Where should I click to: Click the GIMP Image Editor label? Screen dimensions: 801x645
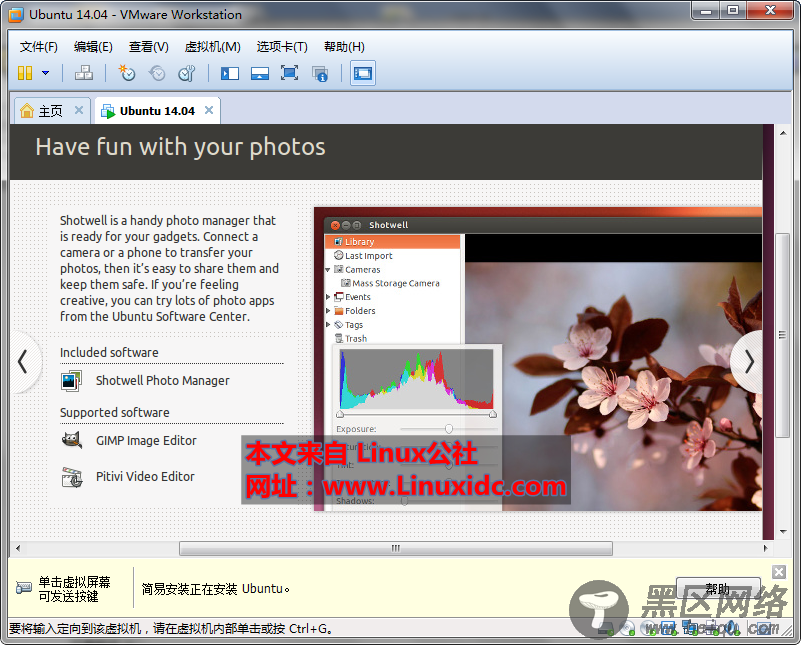pos(146,440)
